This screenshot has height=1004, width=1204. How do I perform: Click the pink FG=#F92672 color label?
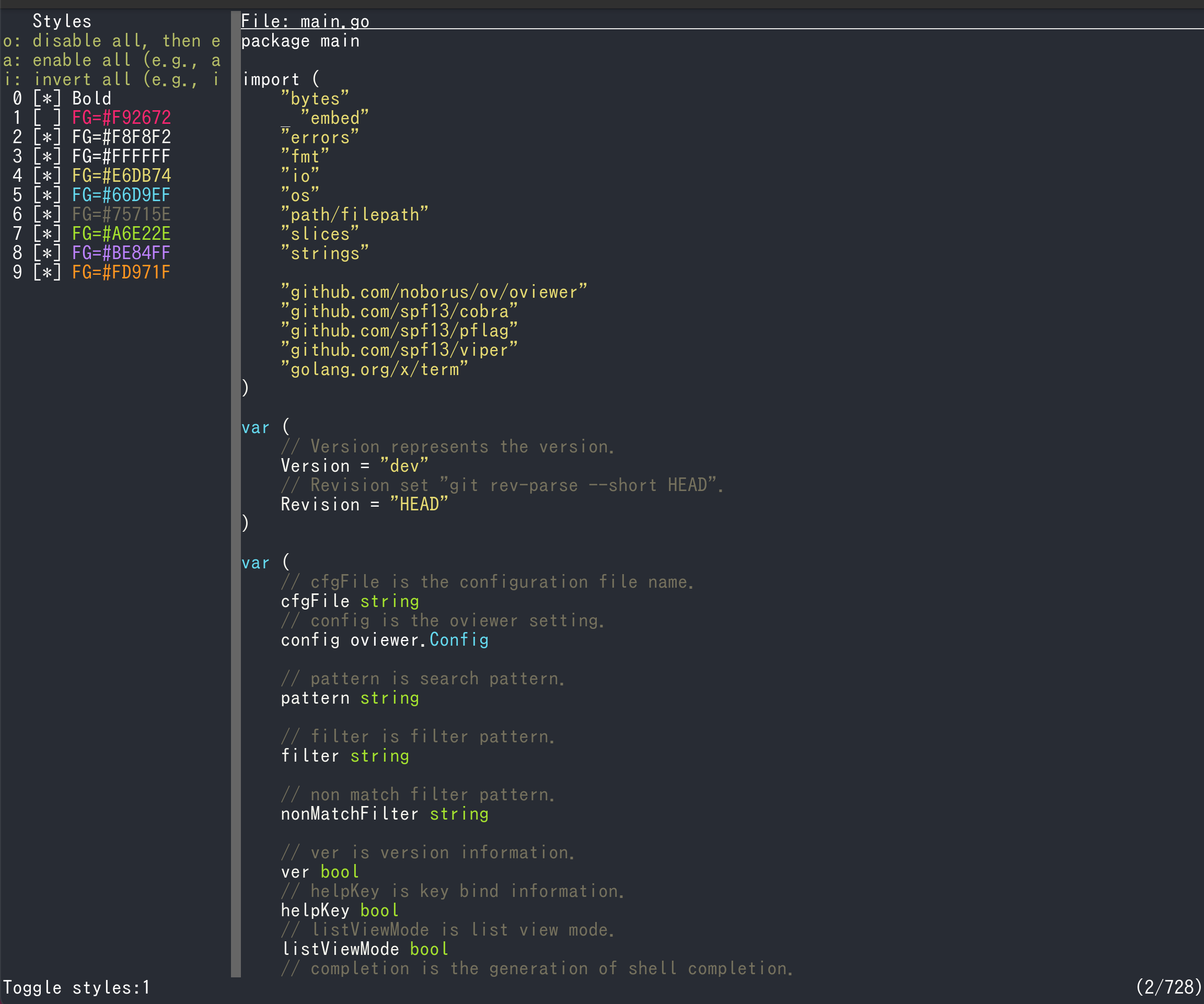point(122,118)
